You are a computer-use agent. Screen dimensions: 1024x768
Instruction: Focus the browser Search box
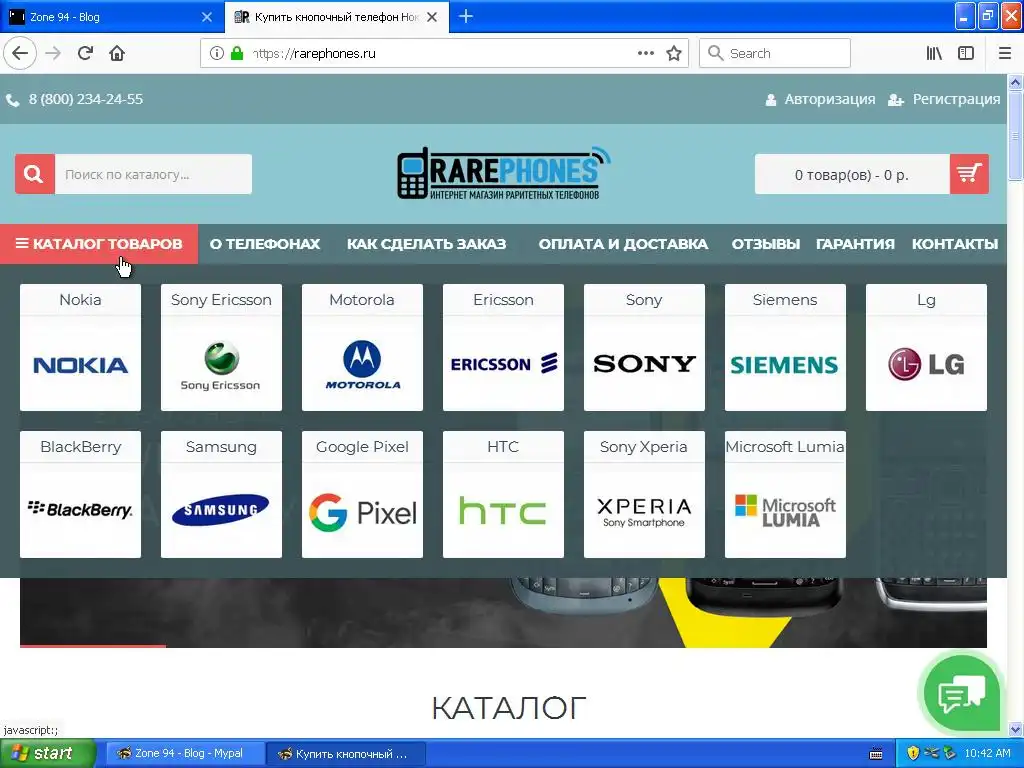coord(775,53)
